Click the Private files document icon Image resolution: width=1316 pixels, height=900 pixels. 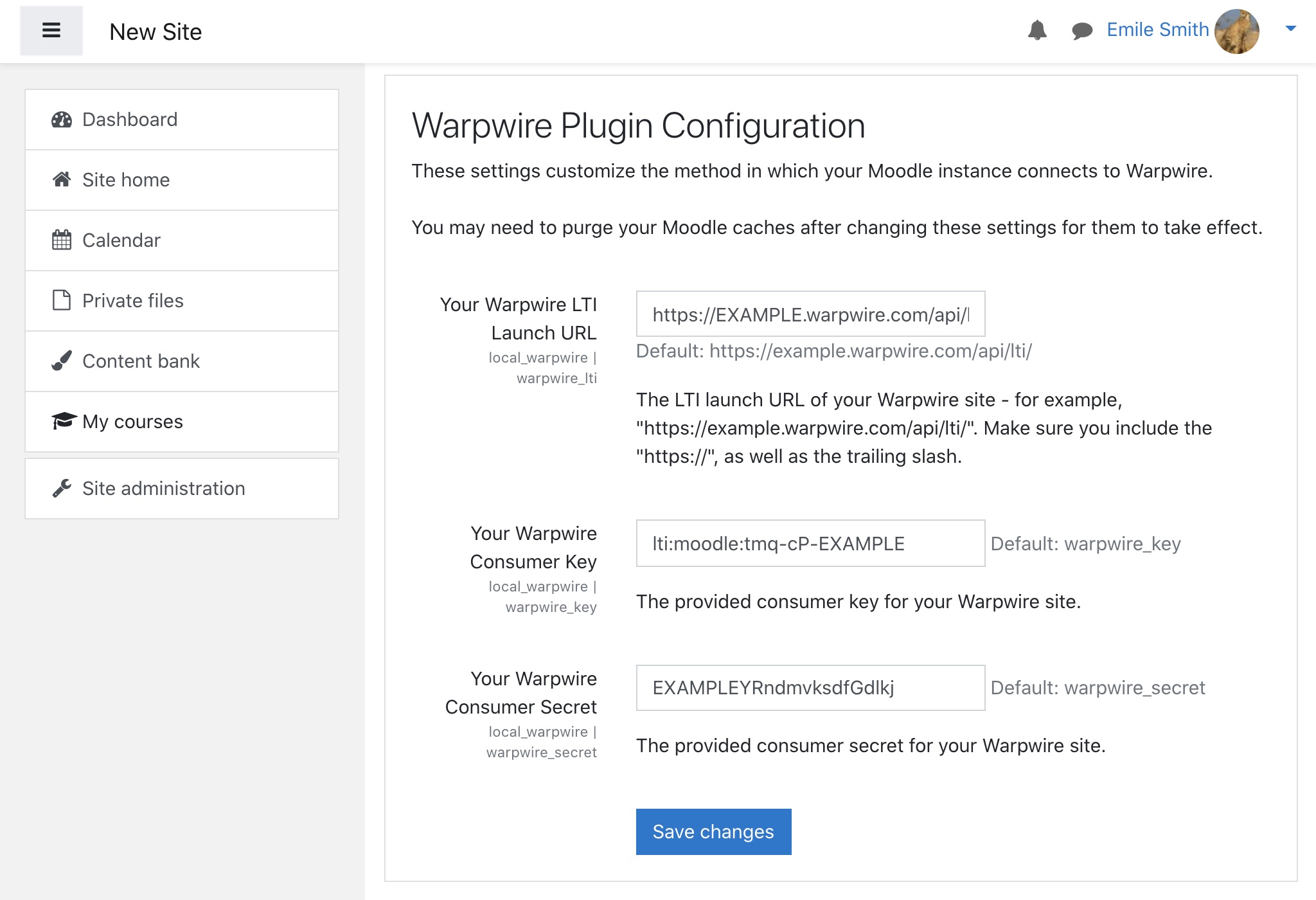tap(62, 300)
